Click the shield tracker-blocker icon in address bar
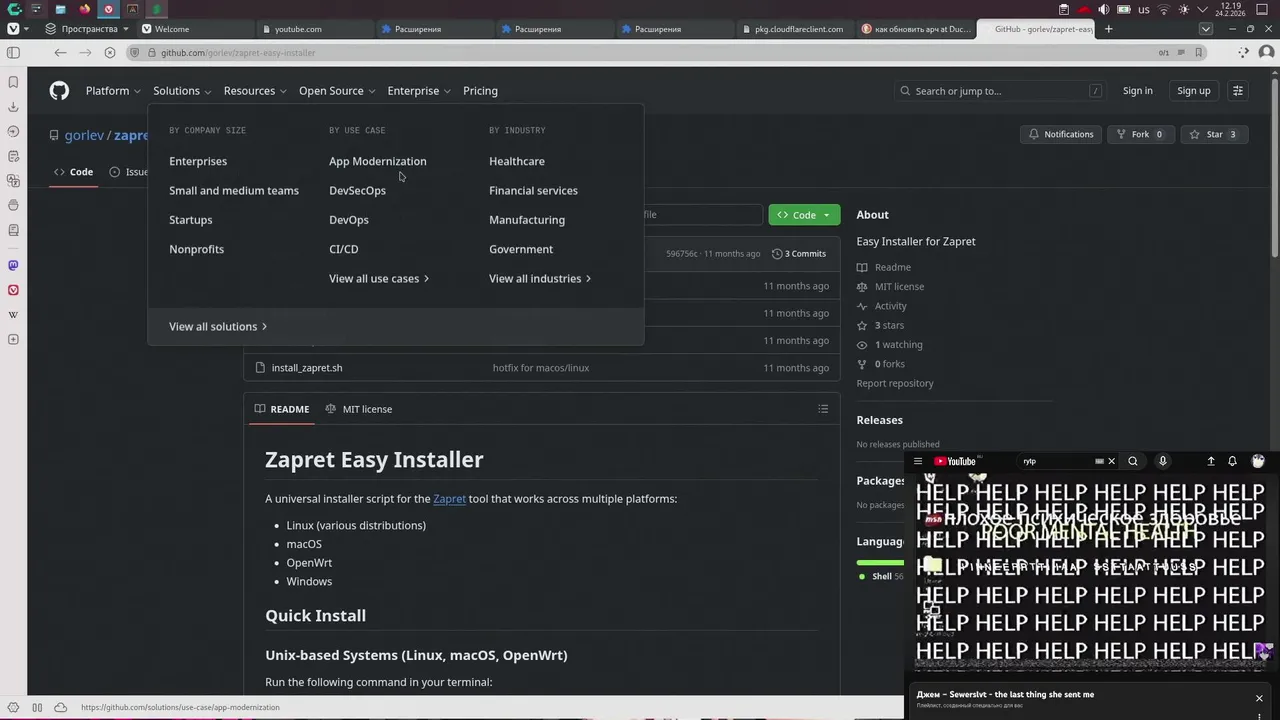Viewport: 1280px width, 720px height. pyautogui.click(x=134, y=53)
